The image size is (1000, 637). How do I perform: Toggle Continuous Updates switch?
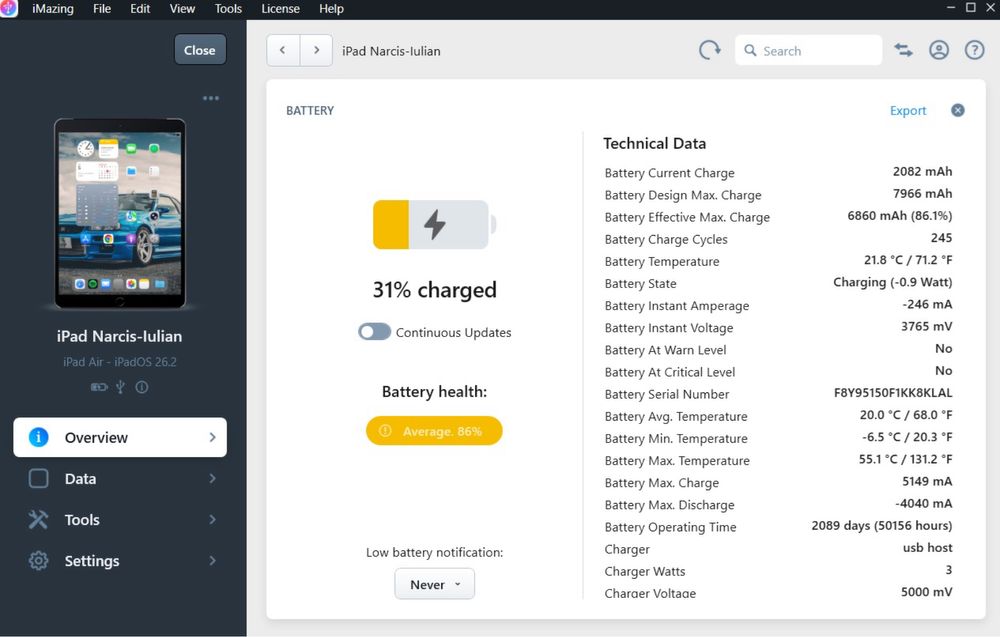click(375, 332)
